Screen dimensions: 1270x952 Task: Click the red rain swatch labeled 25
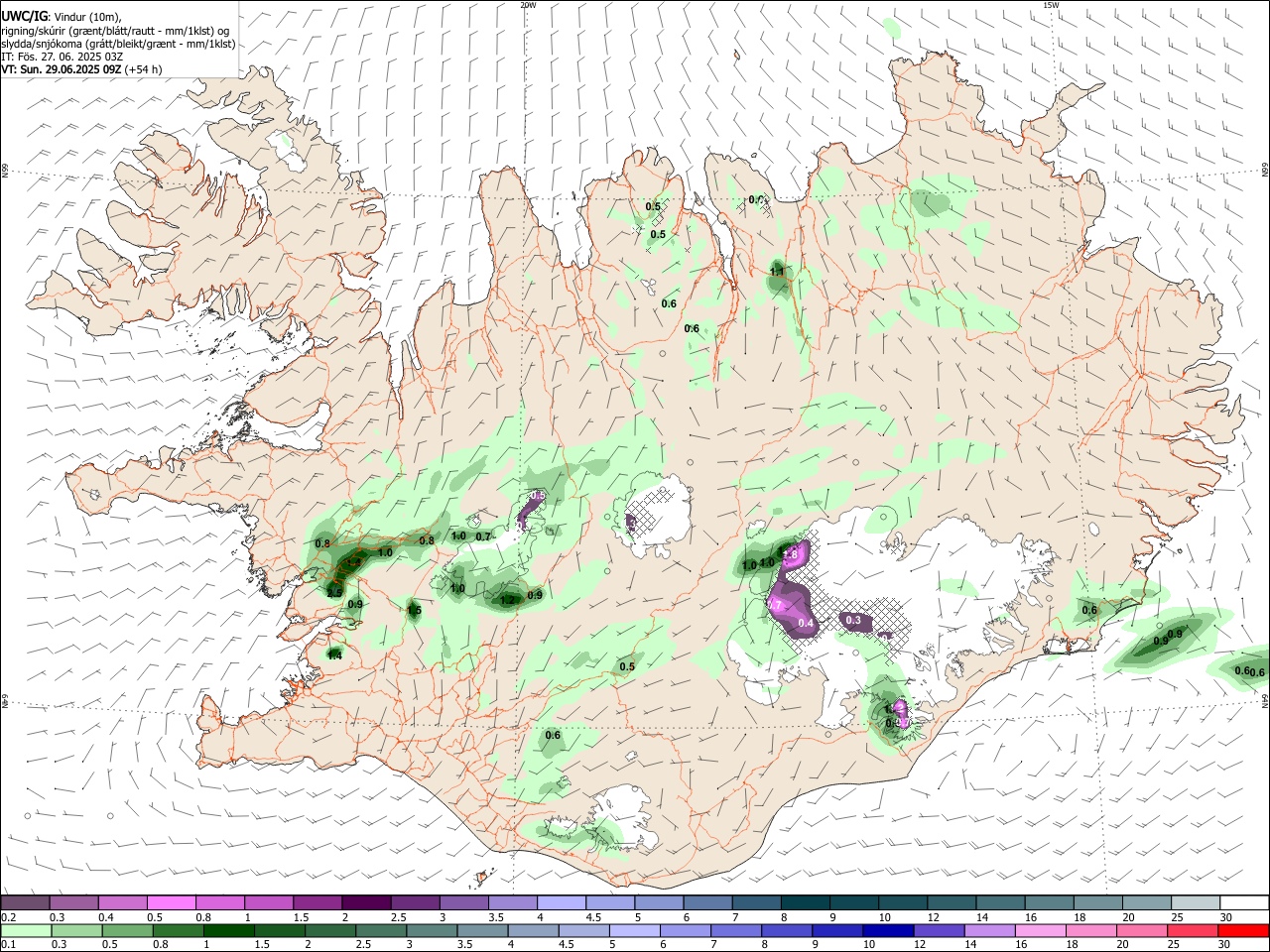pos(1192,930)
